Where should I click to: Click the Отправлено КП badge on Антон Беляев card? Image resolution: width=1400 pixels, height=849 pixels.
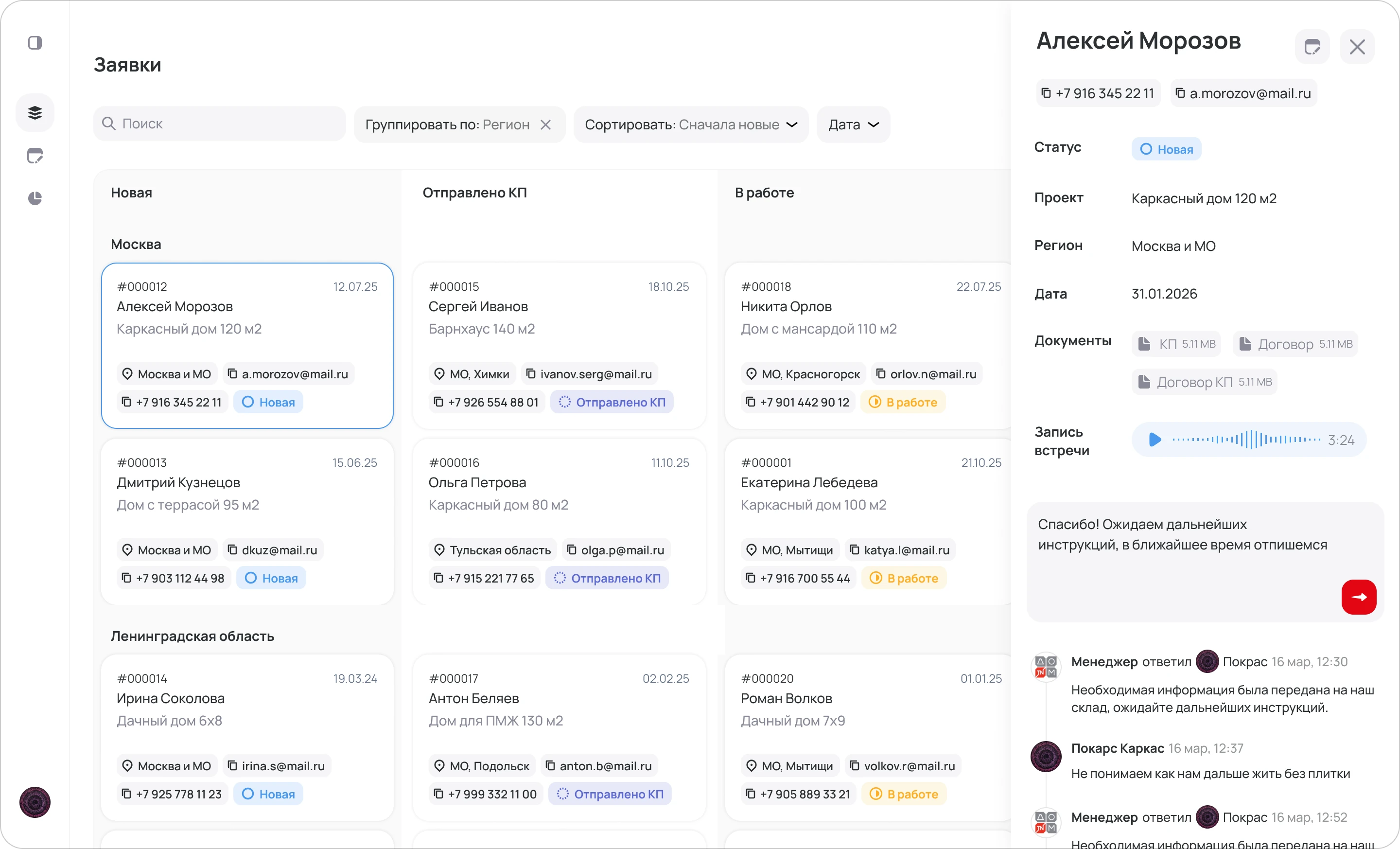tap(610, 794)
